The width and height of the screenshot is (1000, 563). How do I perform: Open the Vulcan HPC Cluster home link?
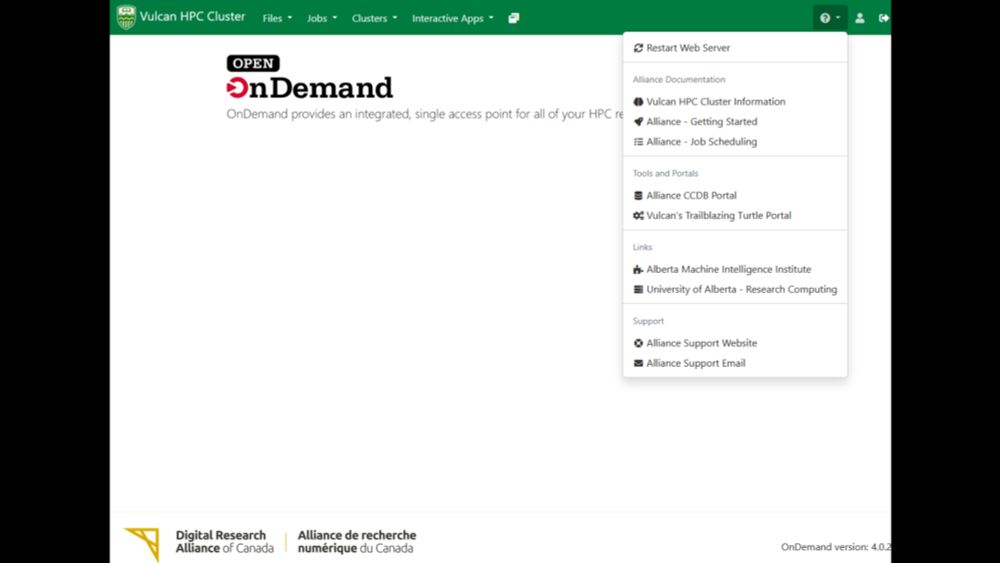click(192, 17)
